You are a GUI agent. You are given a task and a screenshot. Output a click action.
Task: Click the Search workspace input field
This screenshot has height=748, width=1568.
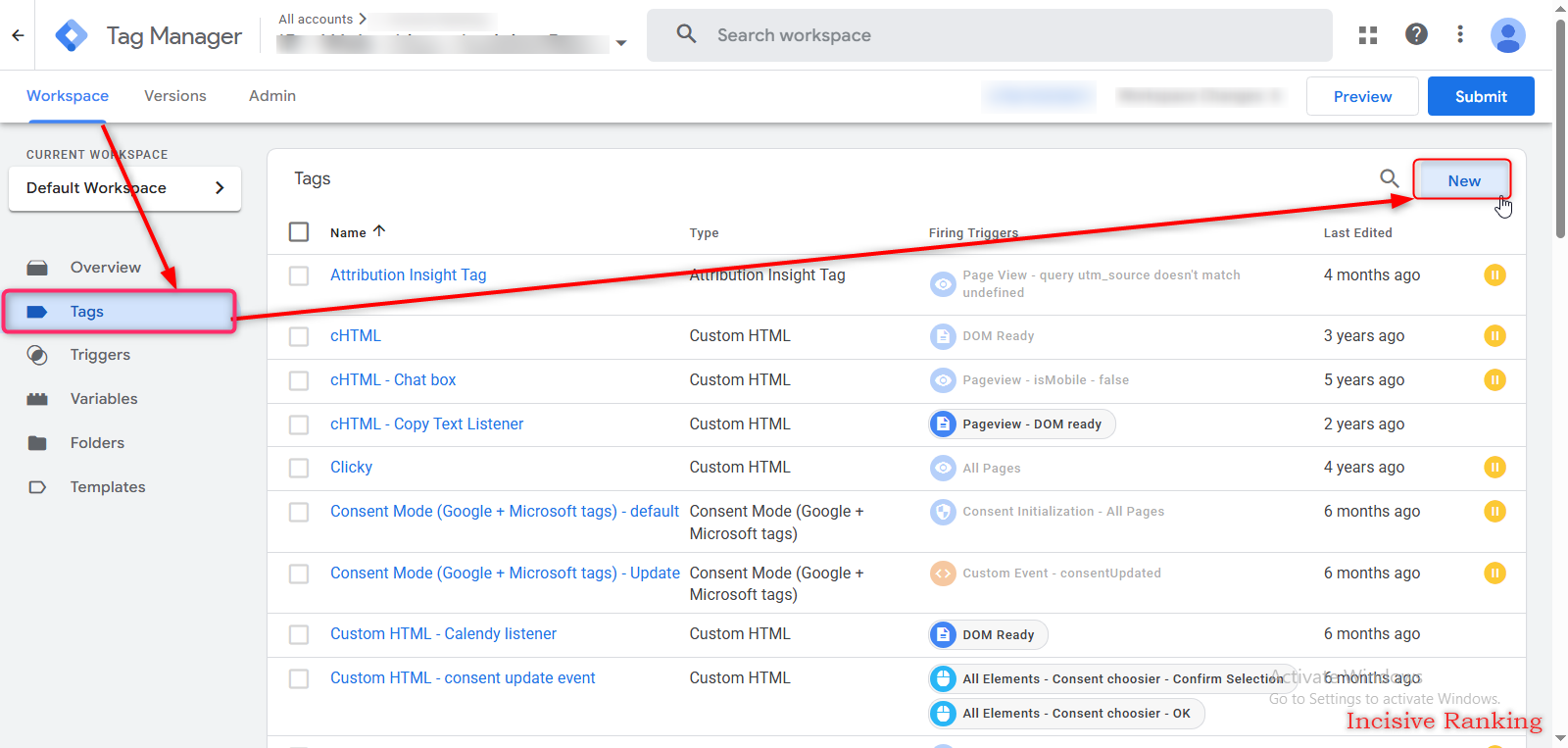tap(990, 35)
